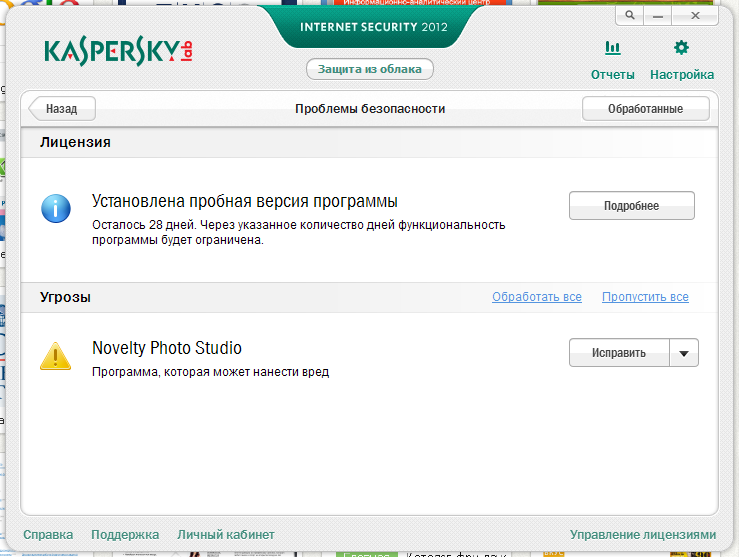Screen dimensions: 739x557
Task: Open the Справка help link
Action: pos(48,535)
